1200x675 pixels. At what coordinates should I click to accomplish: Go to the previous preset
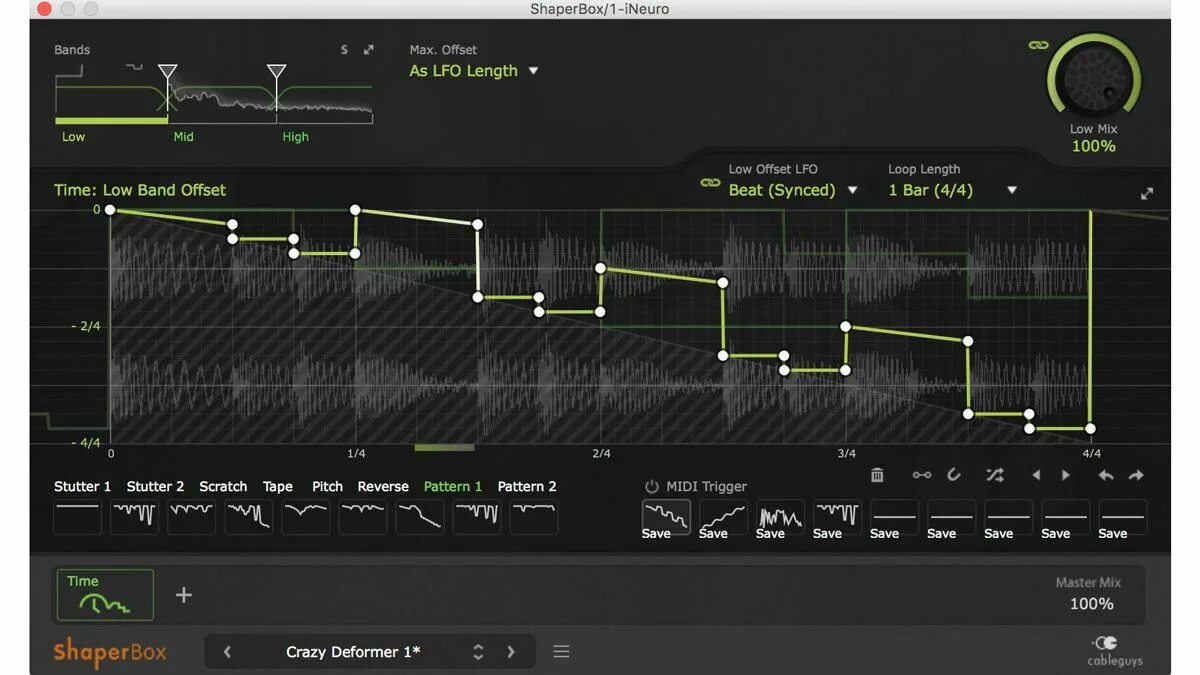[x=227, y=652]
